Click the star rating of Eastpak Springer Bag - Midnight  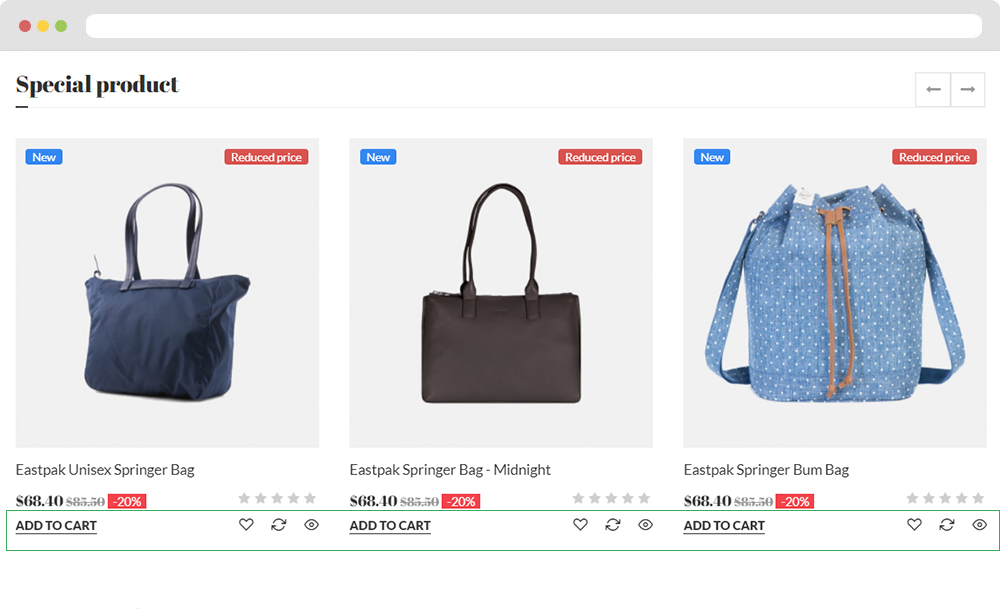tap(612, 498)
